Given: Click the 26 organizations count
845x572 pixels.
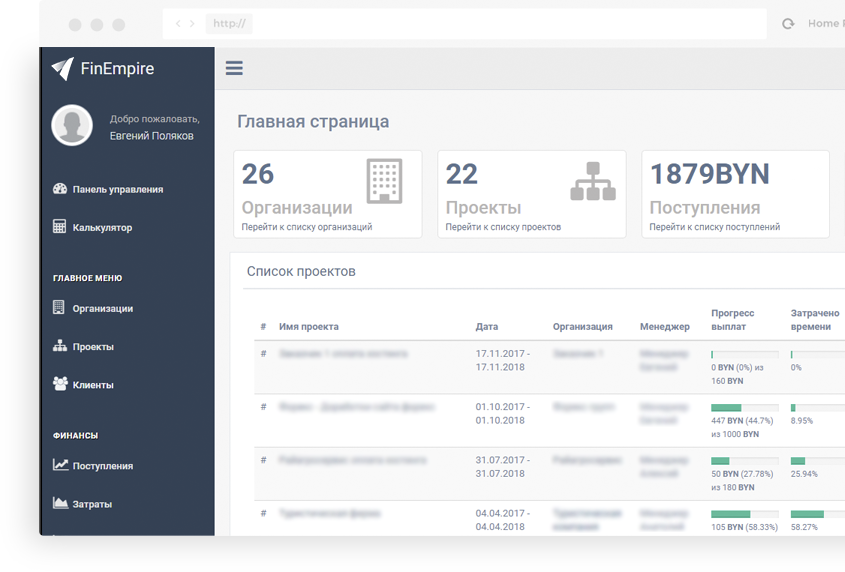Looking at the screenshot, I should click(x=258, y=174).
